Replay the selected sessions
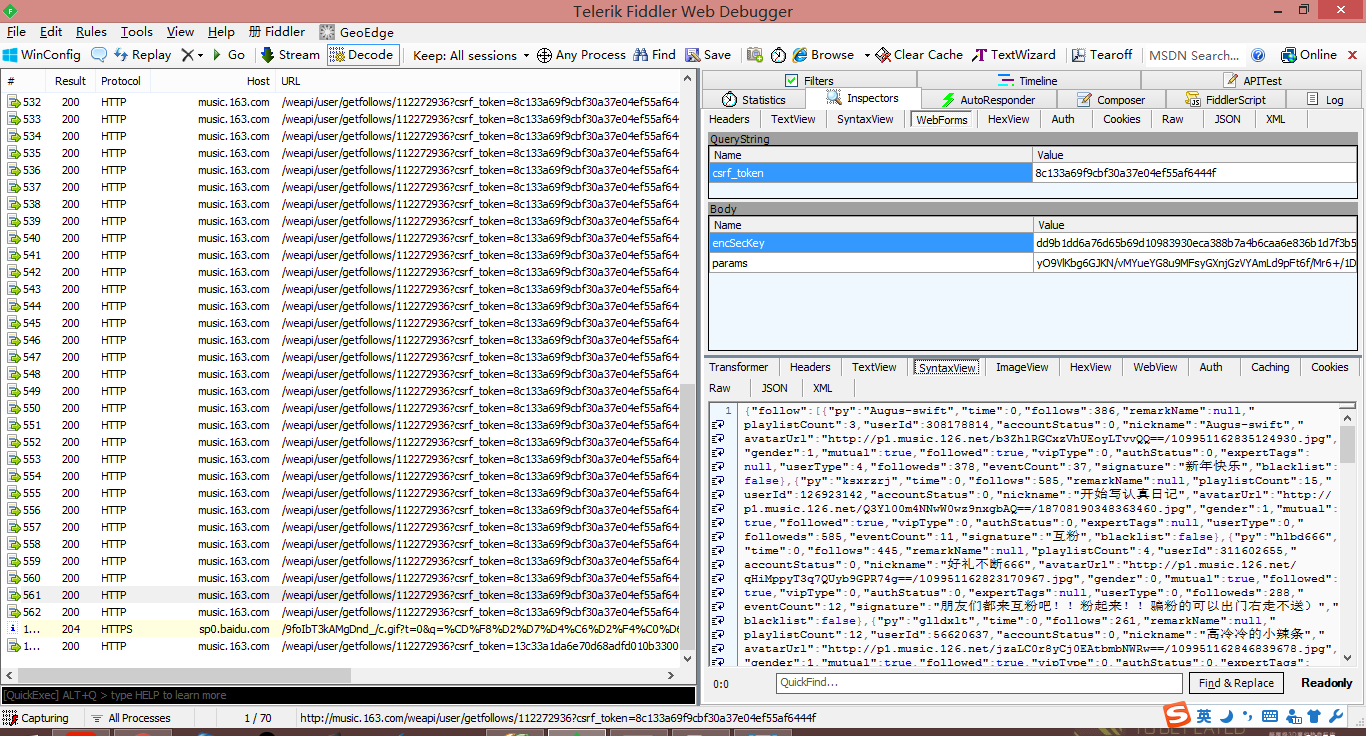The height and width of the screenshot is (736, 1366). point(142,55)
